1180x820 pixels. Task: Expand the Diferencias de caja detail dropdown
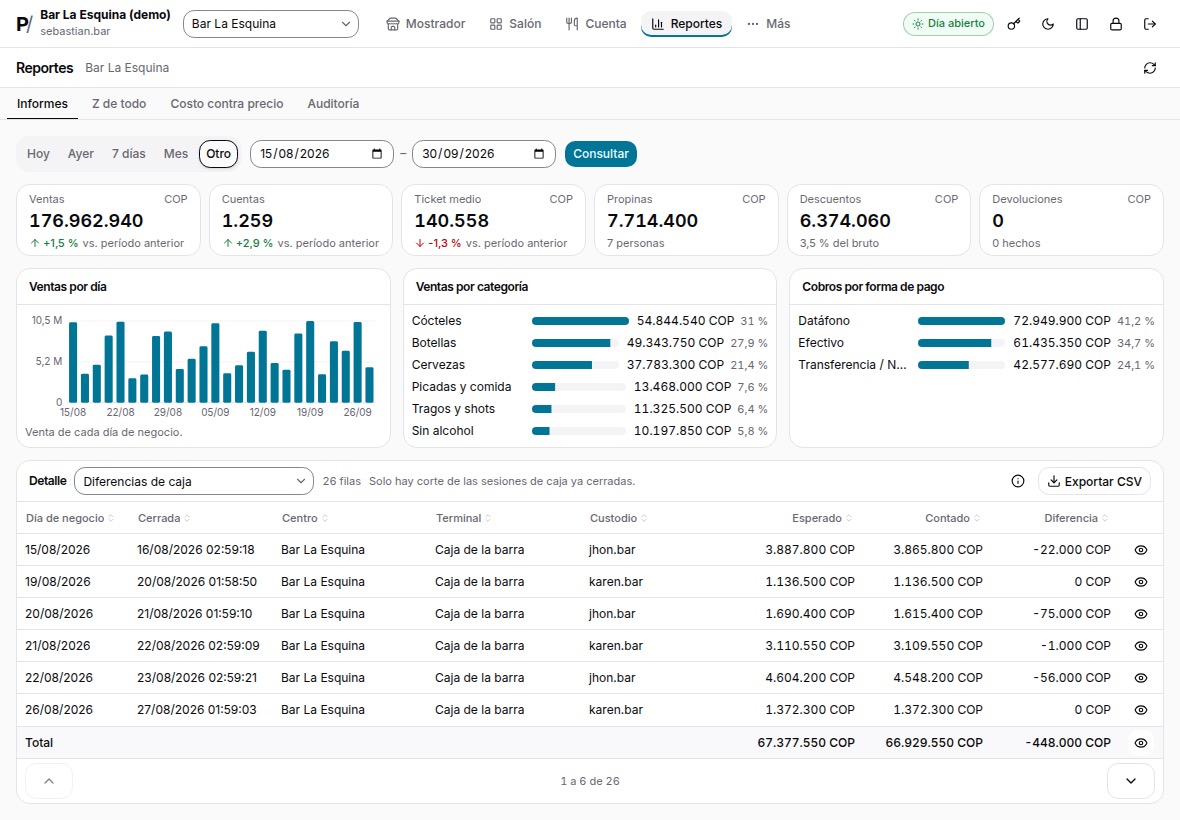pyautogui.click(x=194, y=481)
